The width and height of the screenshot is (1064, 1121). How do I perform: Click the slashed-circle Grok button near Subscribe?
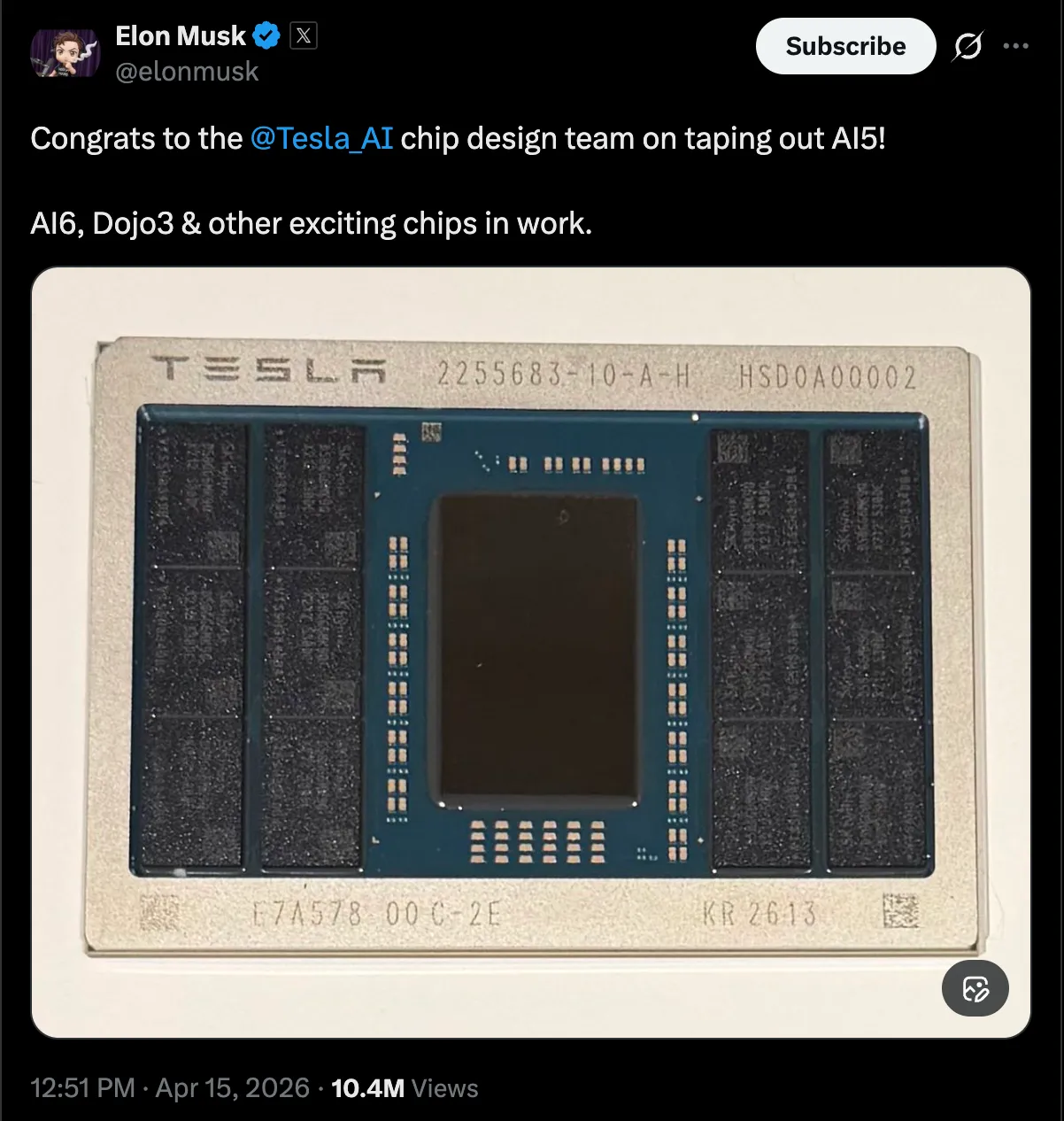pos(967,47)
